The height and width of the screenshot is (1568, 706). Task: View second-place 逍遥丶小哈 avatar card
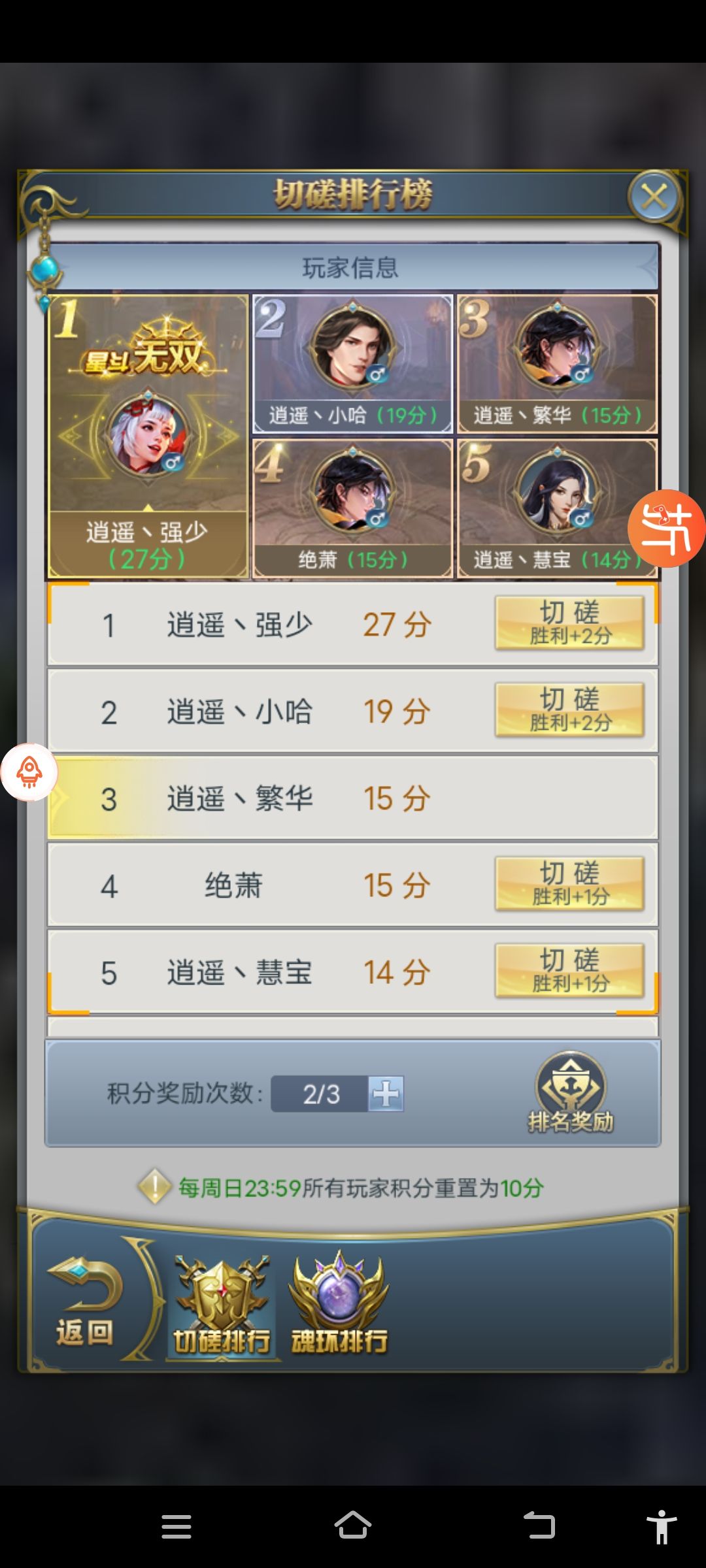click(353, 364)
